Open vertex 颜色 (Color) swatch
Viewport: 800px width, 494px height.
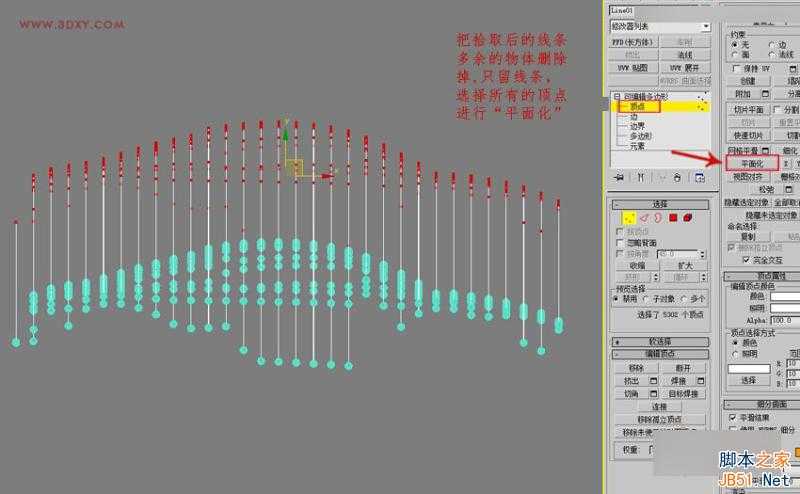coord(785,297)
